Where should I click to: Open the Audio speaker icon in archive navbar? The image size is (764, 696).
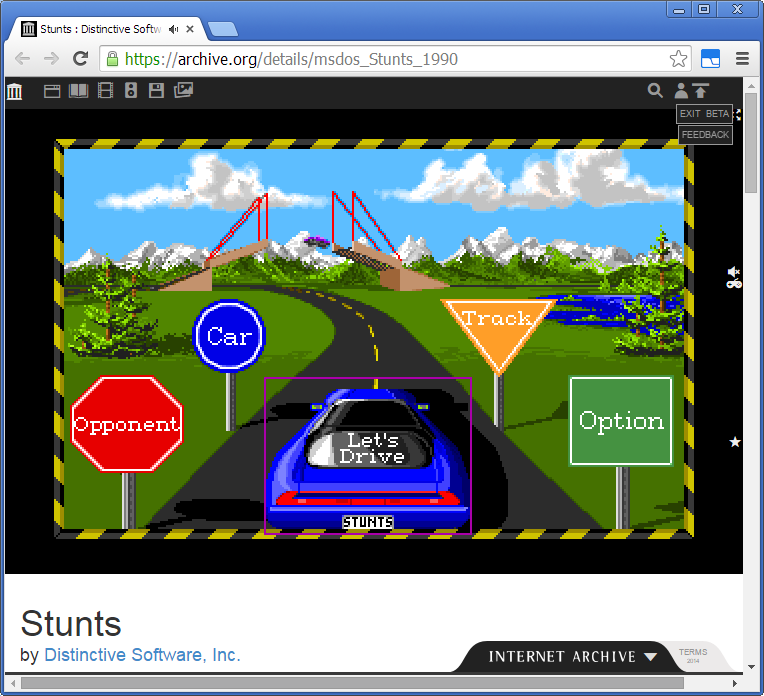coord(131,90)
